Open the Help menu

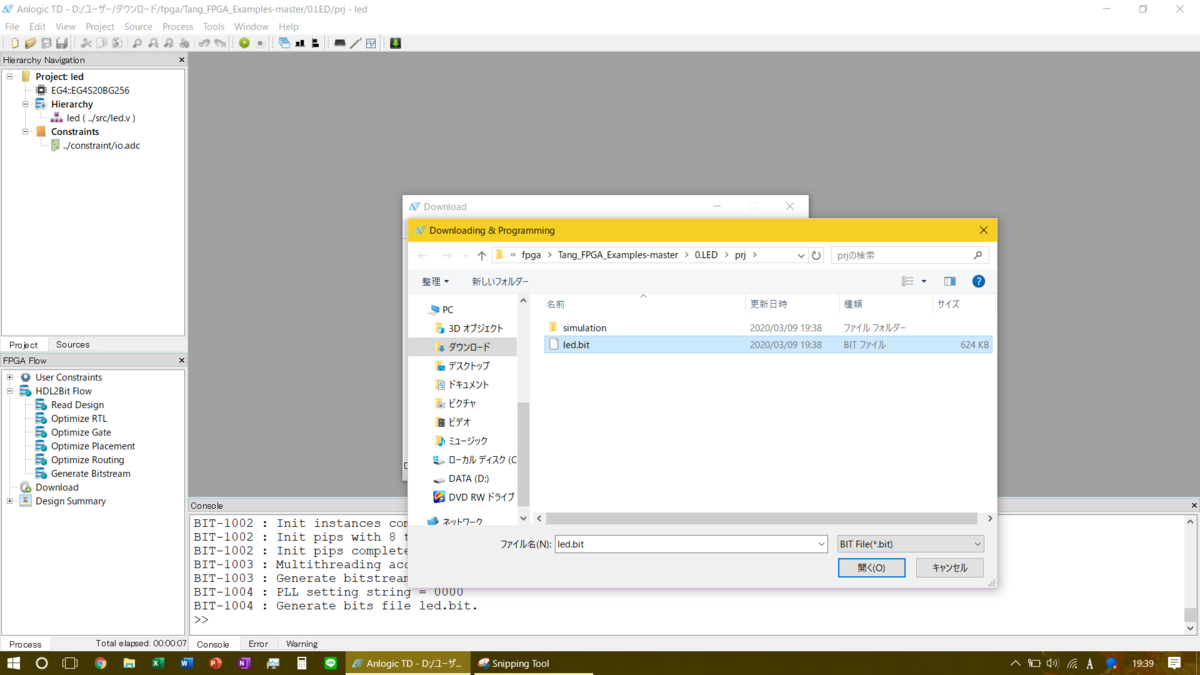coord(288,27)
